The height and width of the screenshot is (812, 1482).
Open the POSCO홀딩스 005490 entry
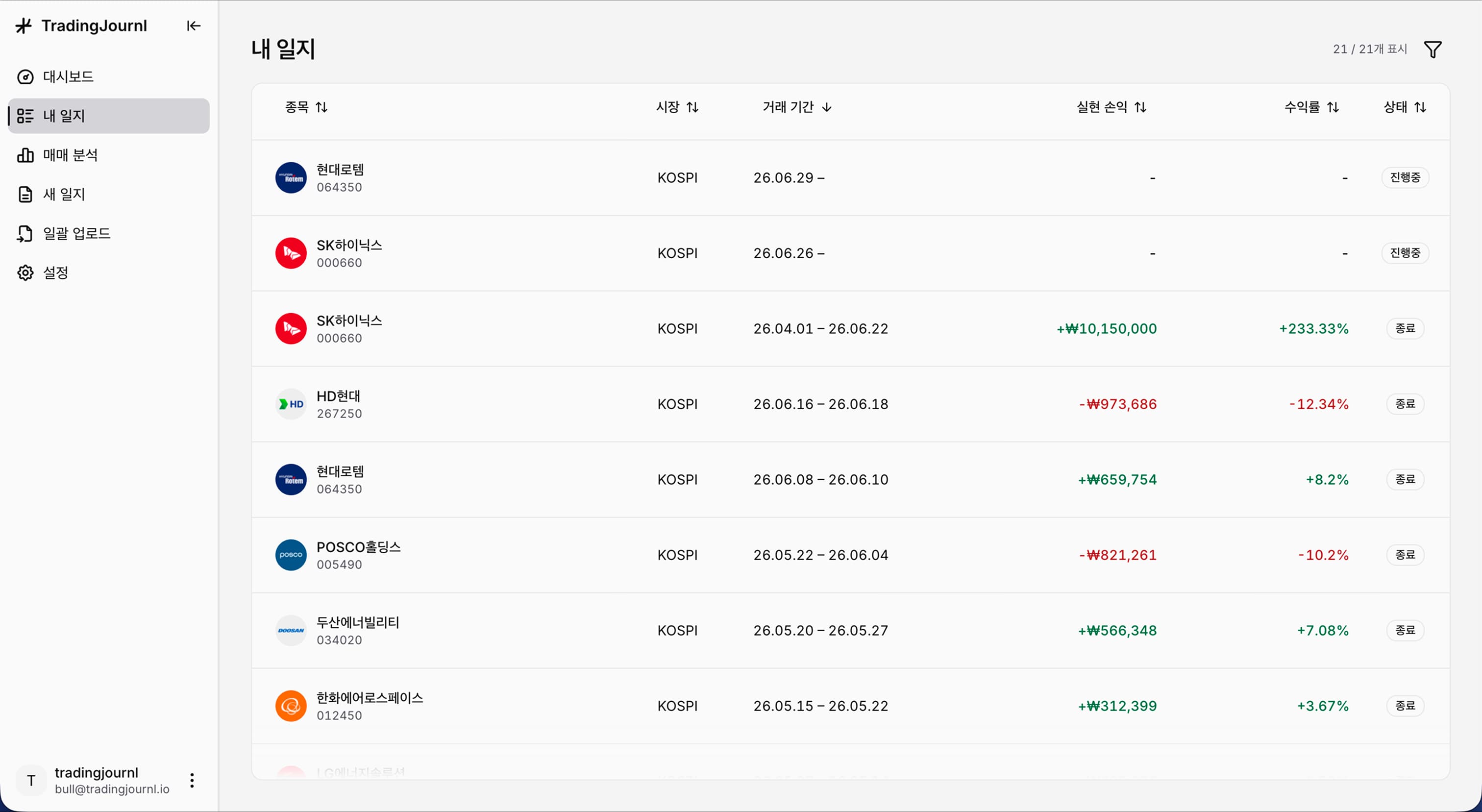click(850, 555)
